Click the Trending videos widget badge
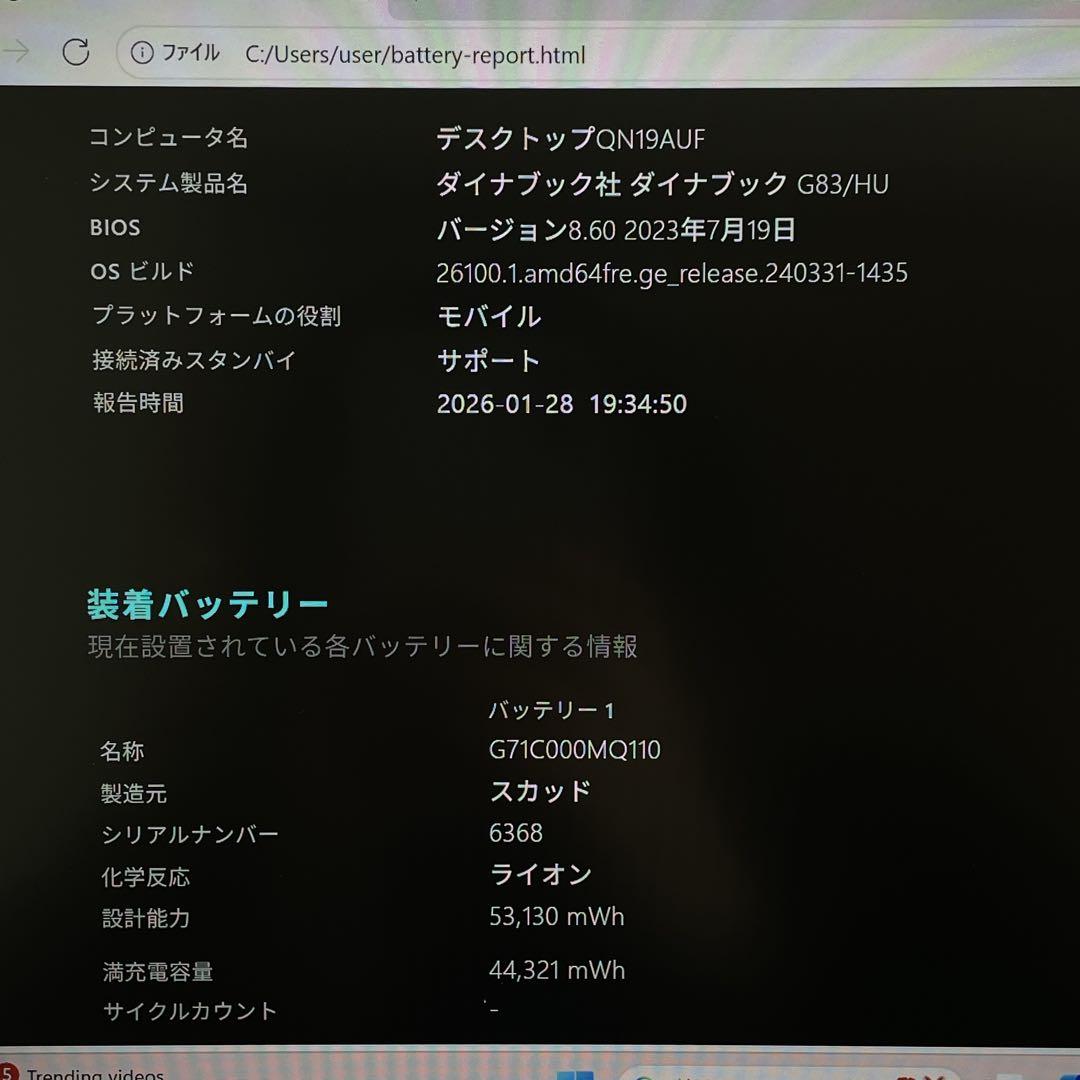1080x1080 pixels. (x=10, y=1074)
